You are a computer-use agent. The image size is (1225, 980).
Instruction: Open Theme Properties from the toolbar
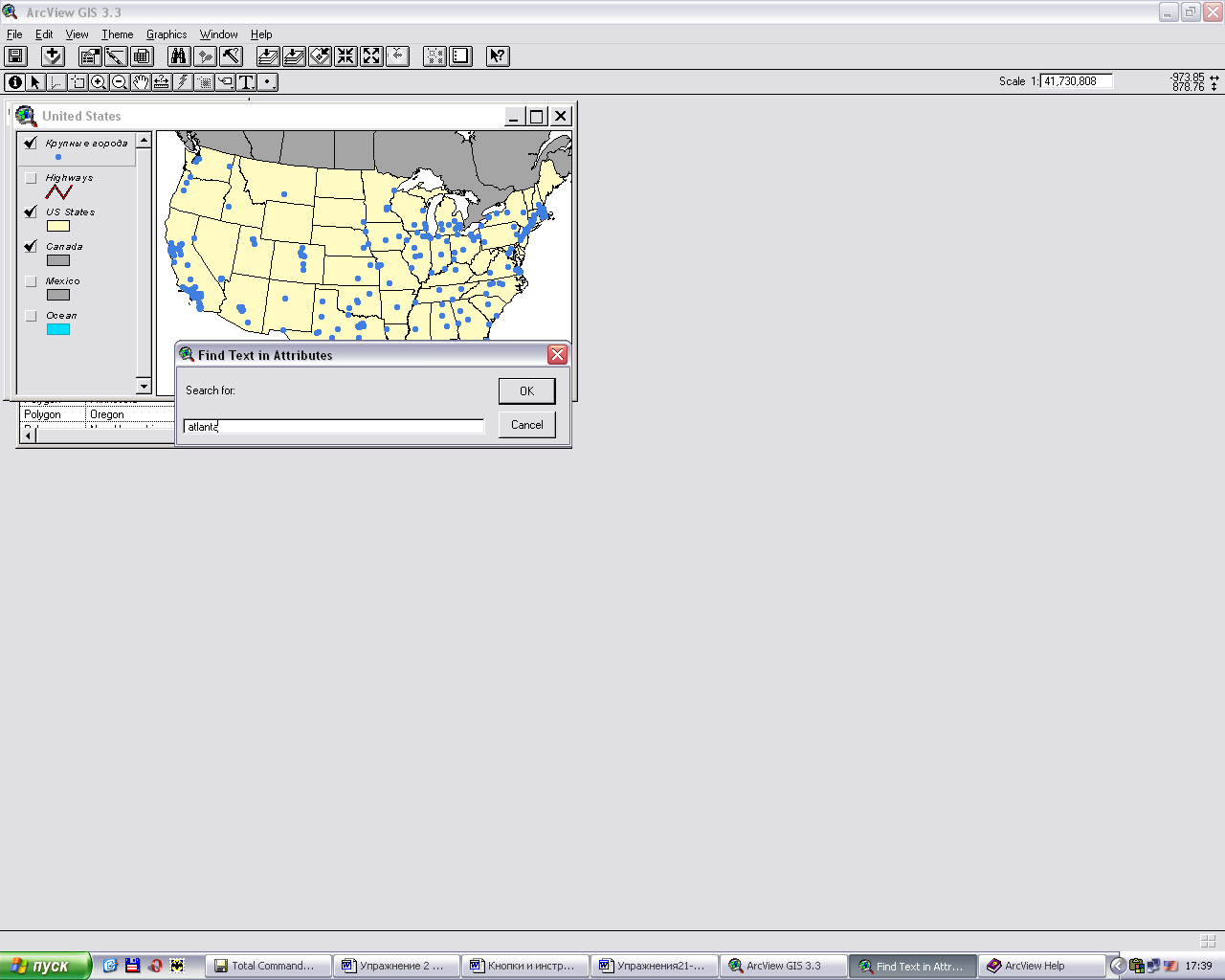click(90, 56)
